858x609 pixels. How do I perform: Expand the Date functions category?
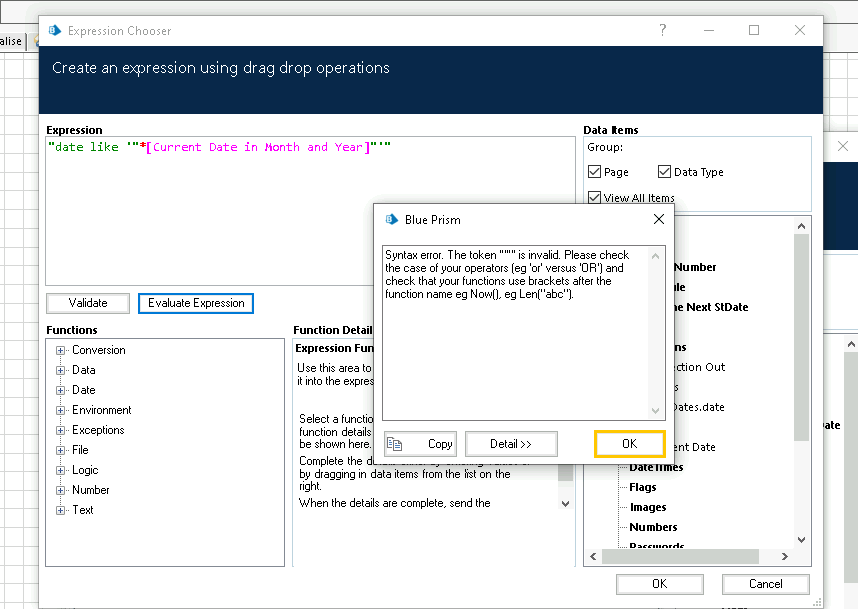[61, 390]
